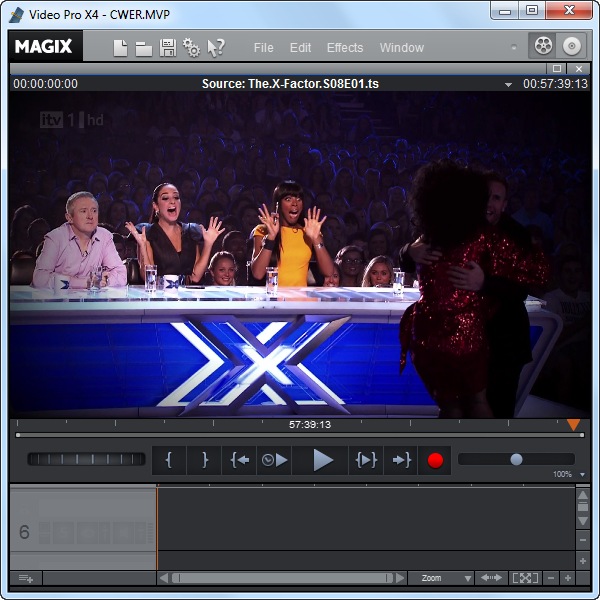Close the Video Pro X4 window
Image resolution: width=600 pixels, height=600 pixels.
[x=569, y=11]
